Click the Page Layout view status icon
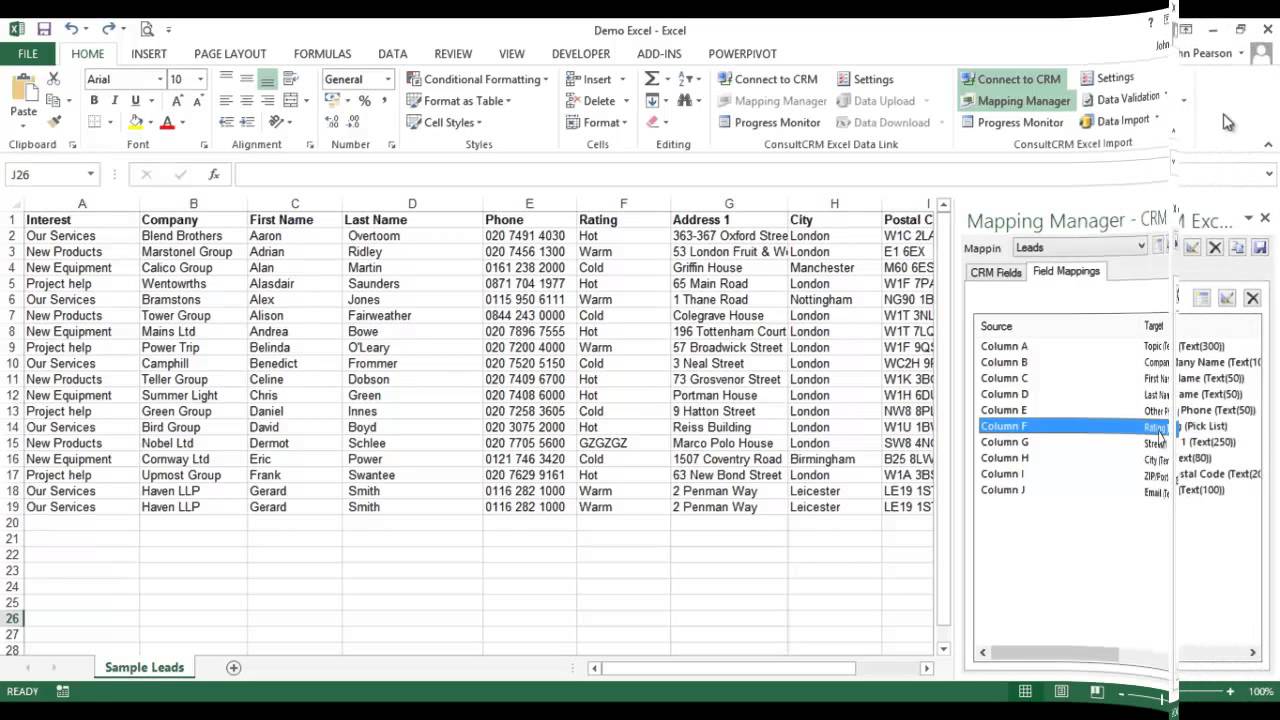Screen dimensions: 1280x720 (1061, 691)
